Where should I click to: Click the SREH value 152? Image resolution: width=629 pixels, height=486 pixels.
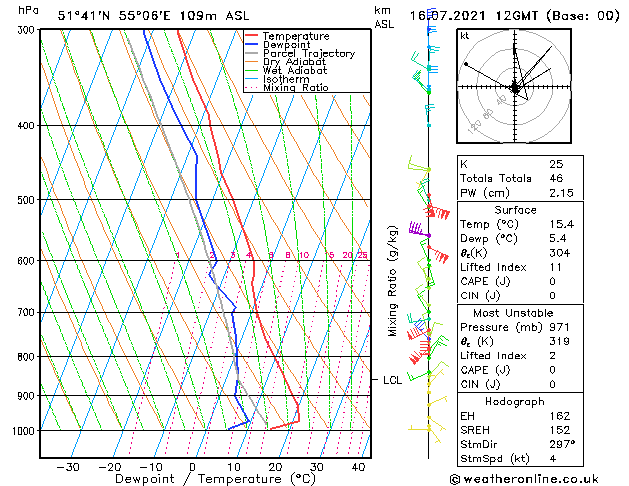[x=560, y=430]
